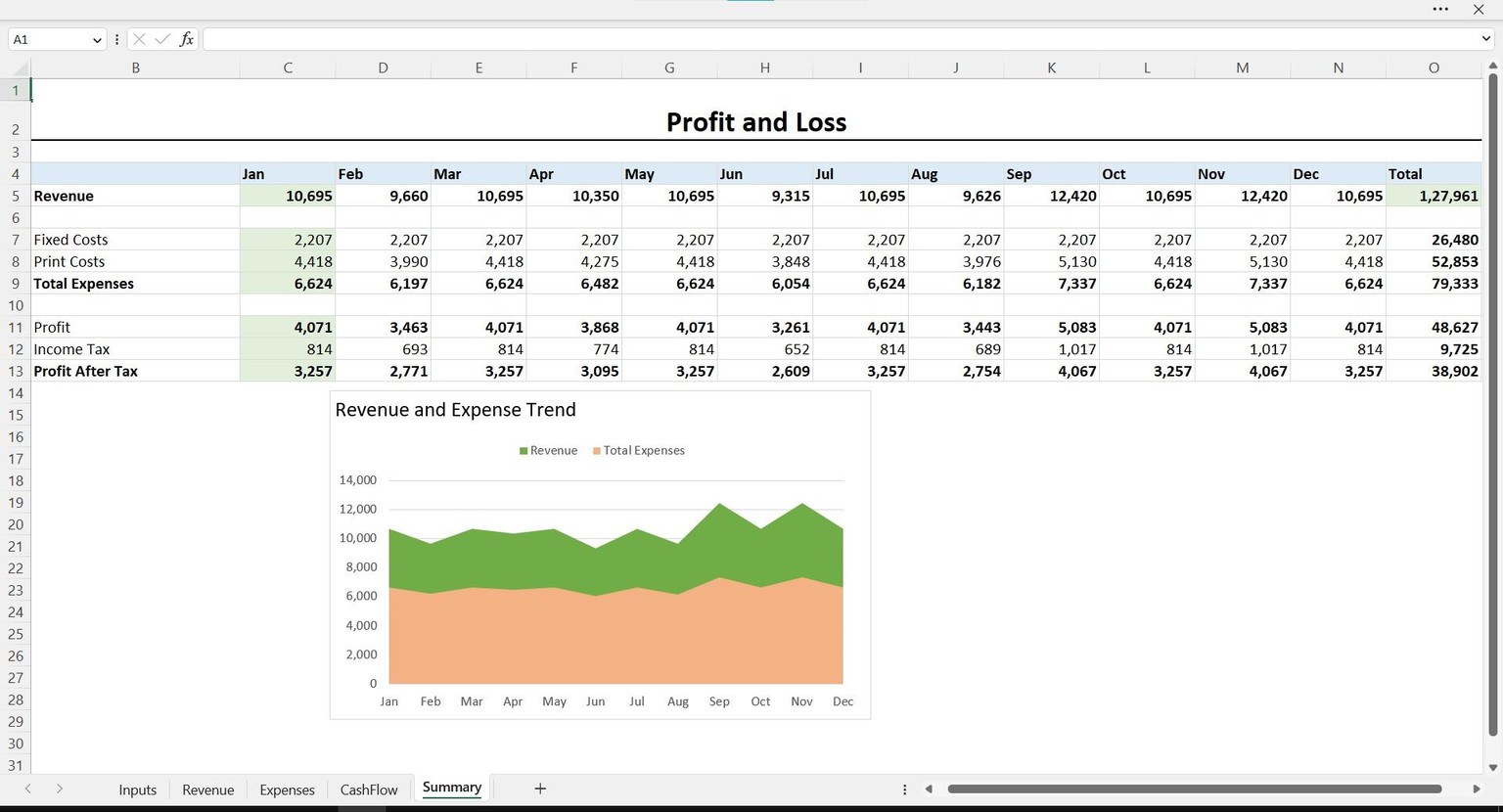Image resolution: width=1503 pixels, height=812 pixels.
Task: Click the Select All corner triangle
Action: (x=20, y=68)
